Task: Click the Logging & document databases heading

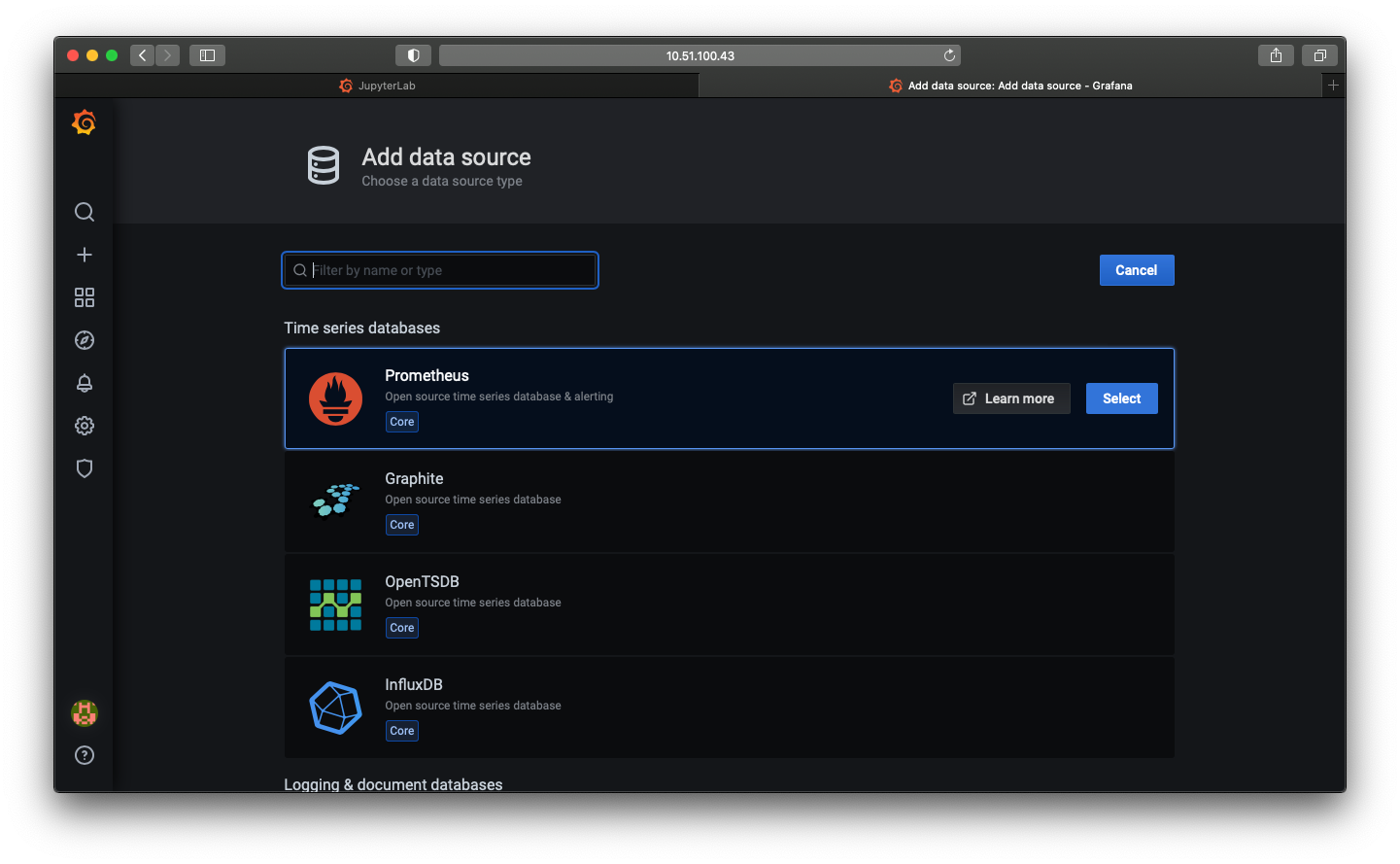Action: (393, 784)
